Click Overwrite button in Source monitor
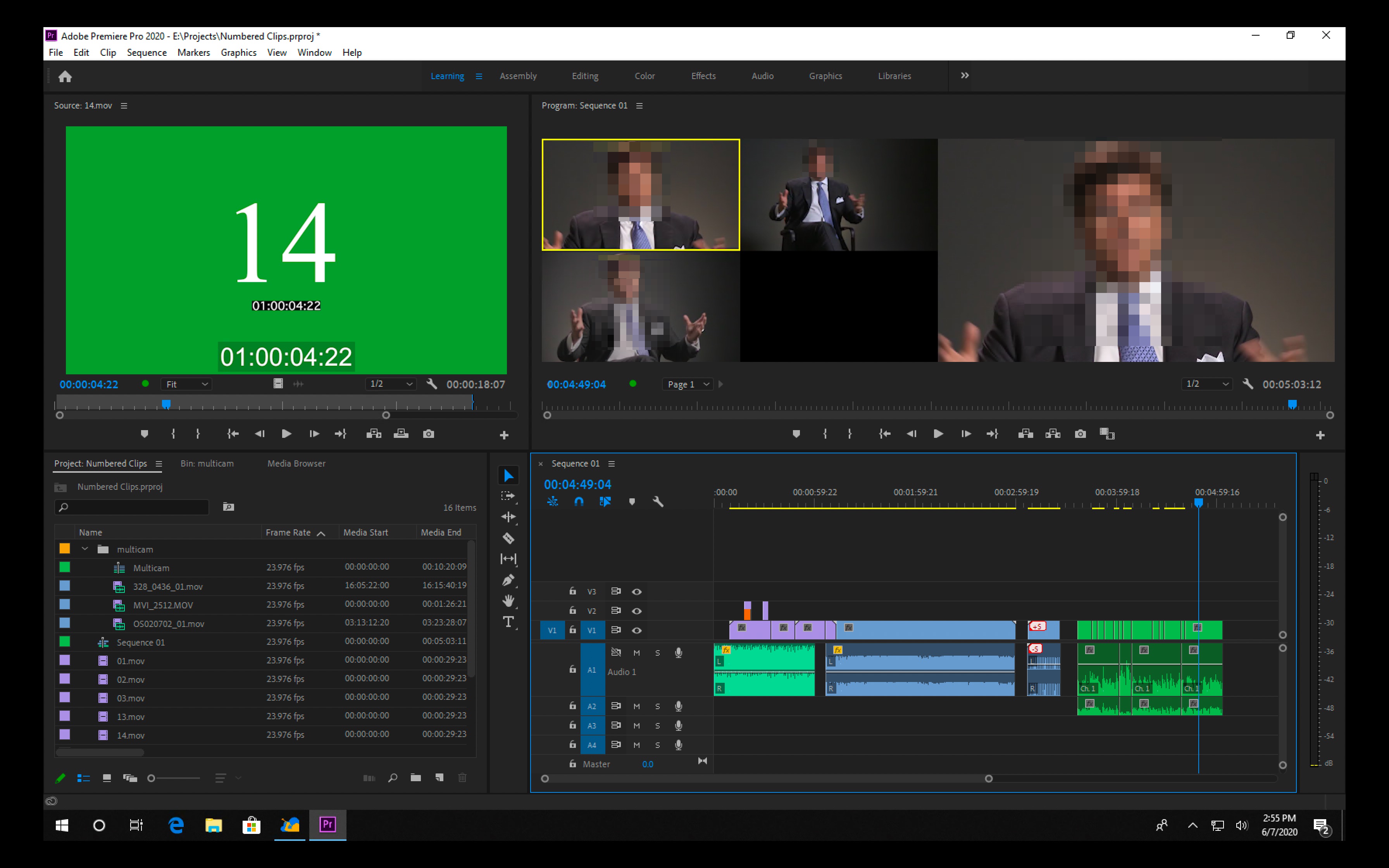Screen dimensions: 1389x868 [x=401, y=434]
